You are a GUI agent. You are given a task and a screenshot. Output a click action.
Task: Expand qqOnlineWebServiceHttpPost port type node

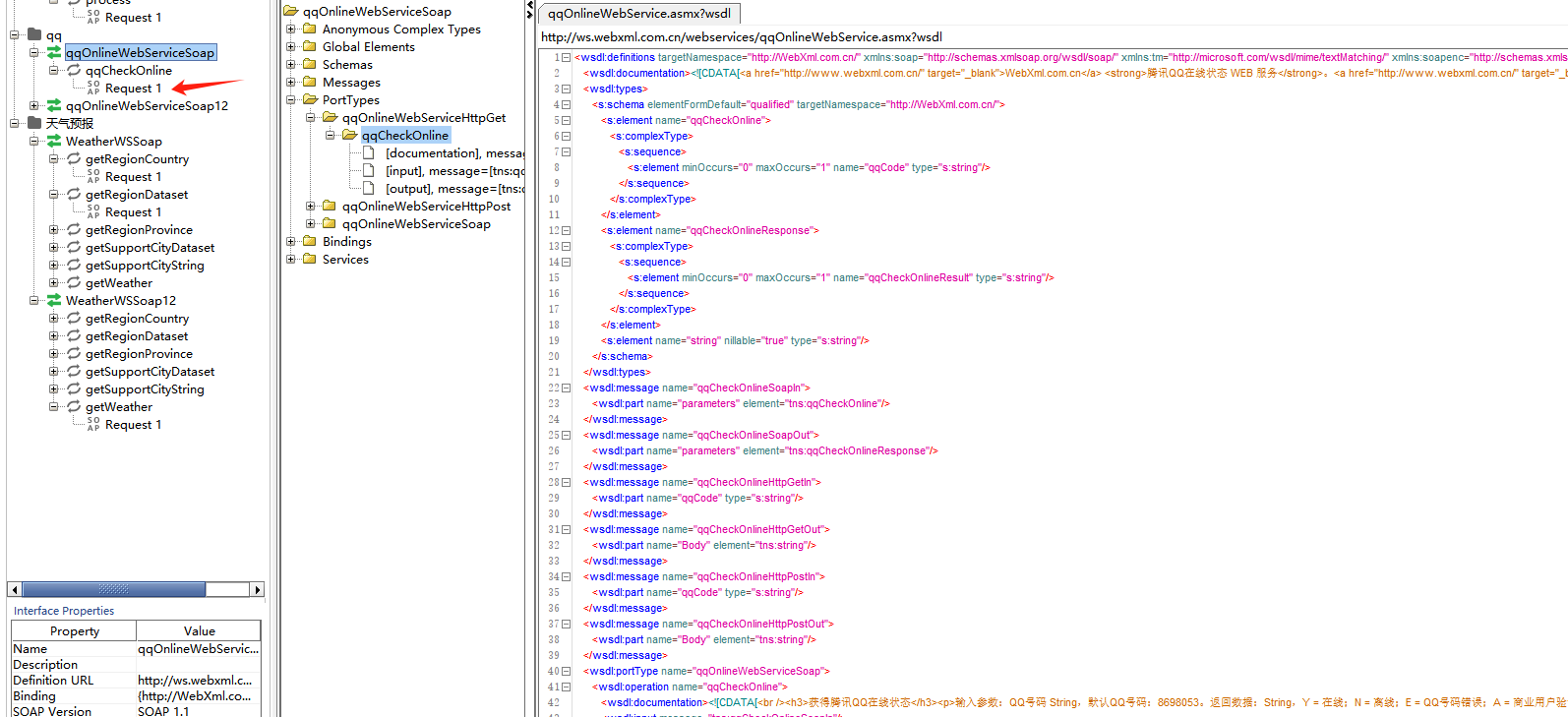(310, 206)
